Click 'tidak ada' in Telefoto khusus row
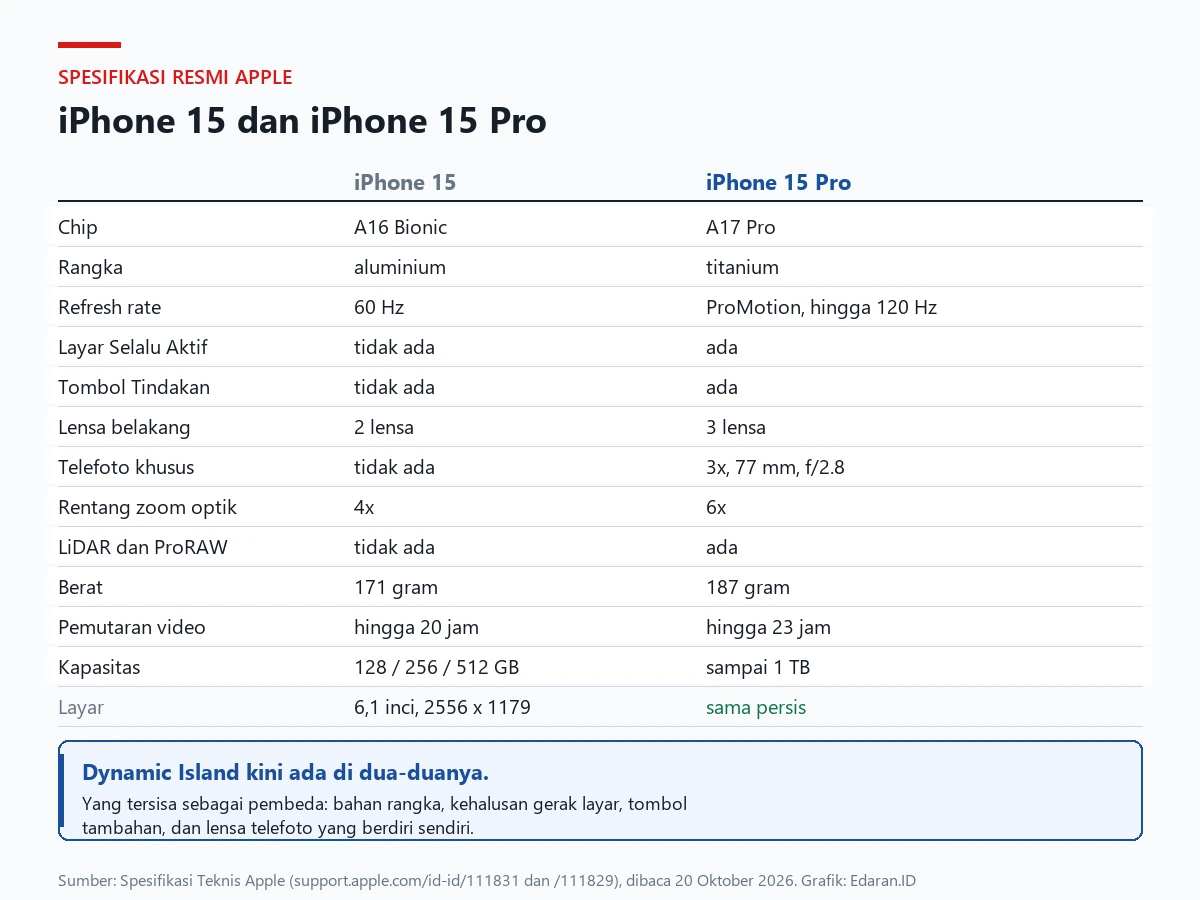1200x900 pixels. [394, 467]
